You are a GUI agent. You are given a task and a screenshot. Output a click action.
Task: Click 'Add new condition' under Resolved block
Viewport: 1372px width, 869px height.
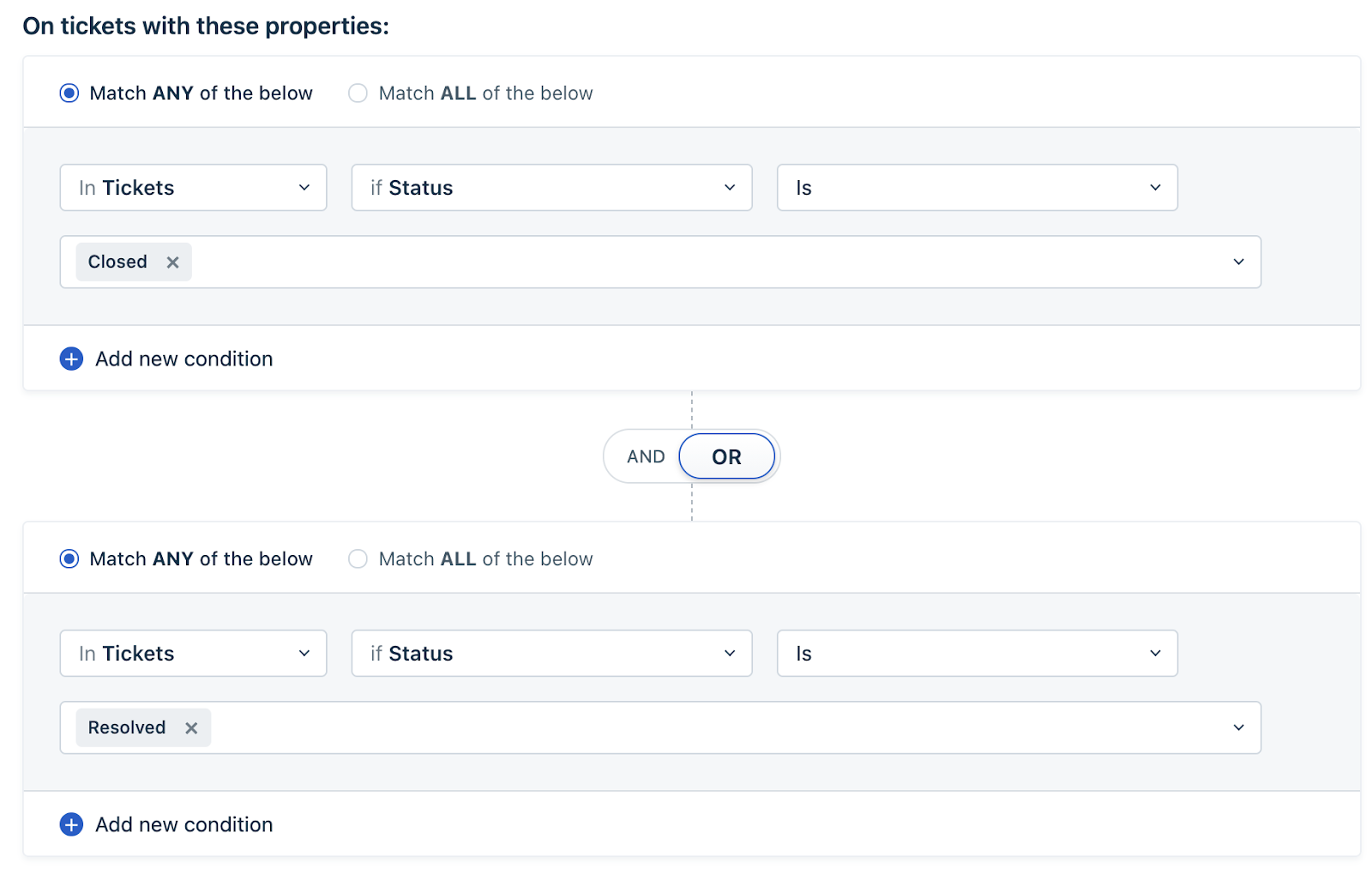click(184, 824)
